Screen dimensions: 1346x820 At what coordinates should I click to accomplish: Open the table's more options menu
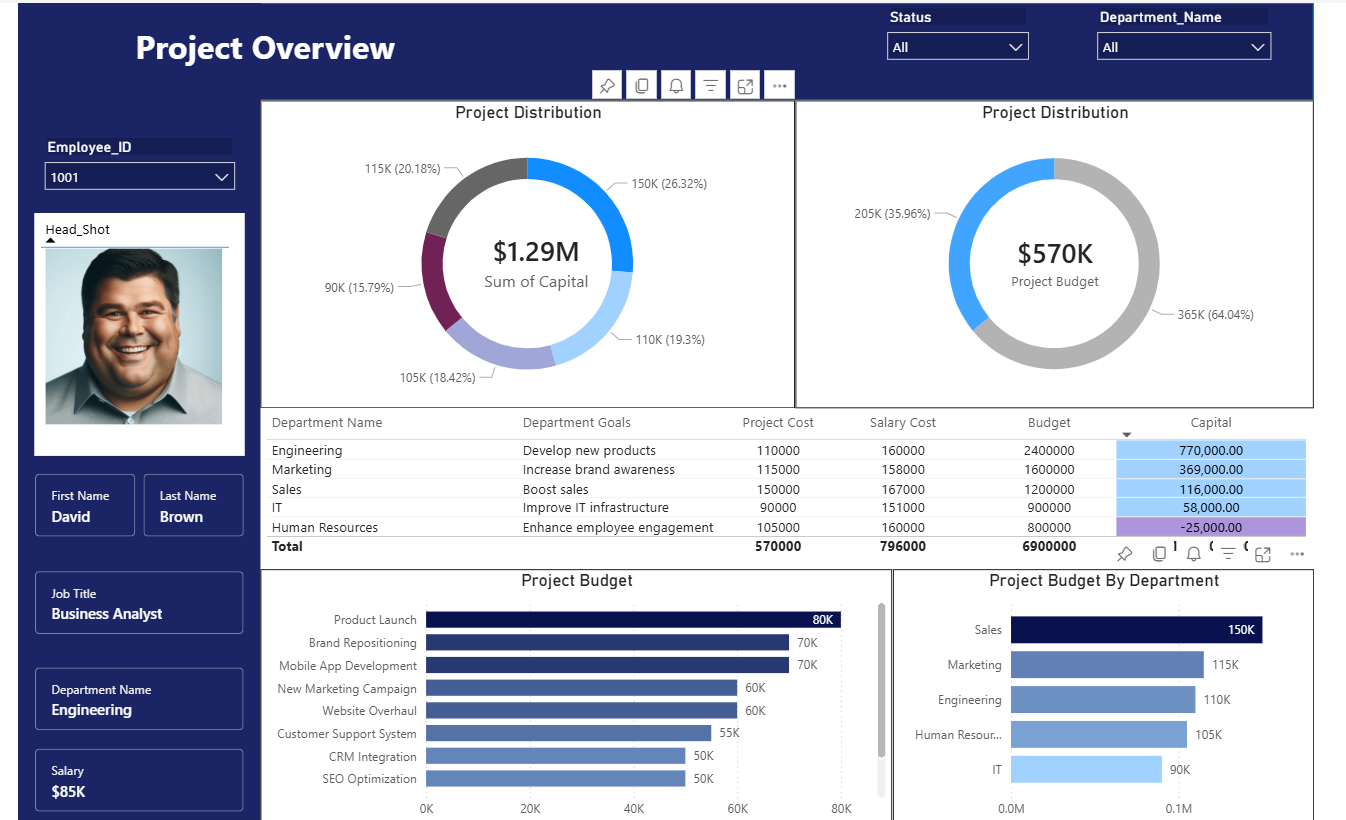pyautogui.click(x=1296, y=553)
